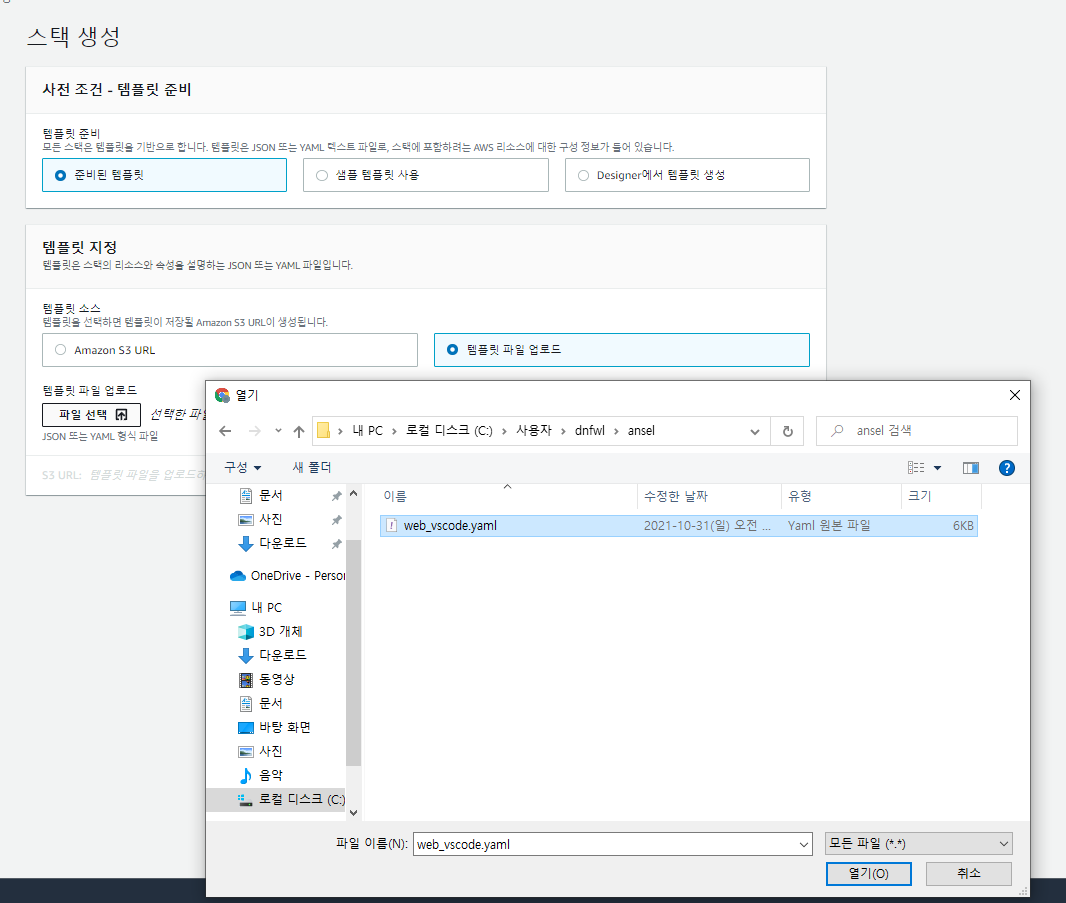
Task: Choose Designer에서 템플릿 생성 option
Action: coord(582,175)
